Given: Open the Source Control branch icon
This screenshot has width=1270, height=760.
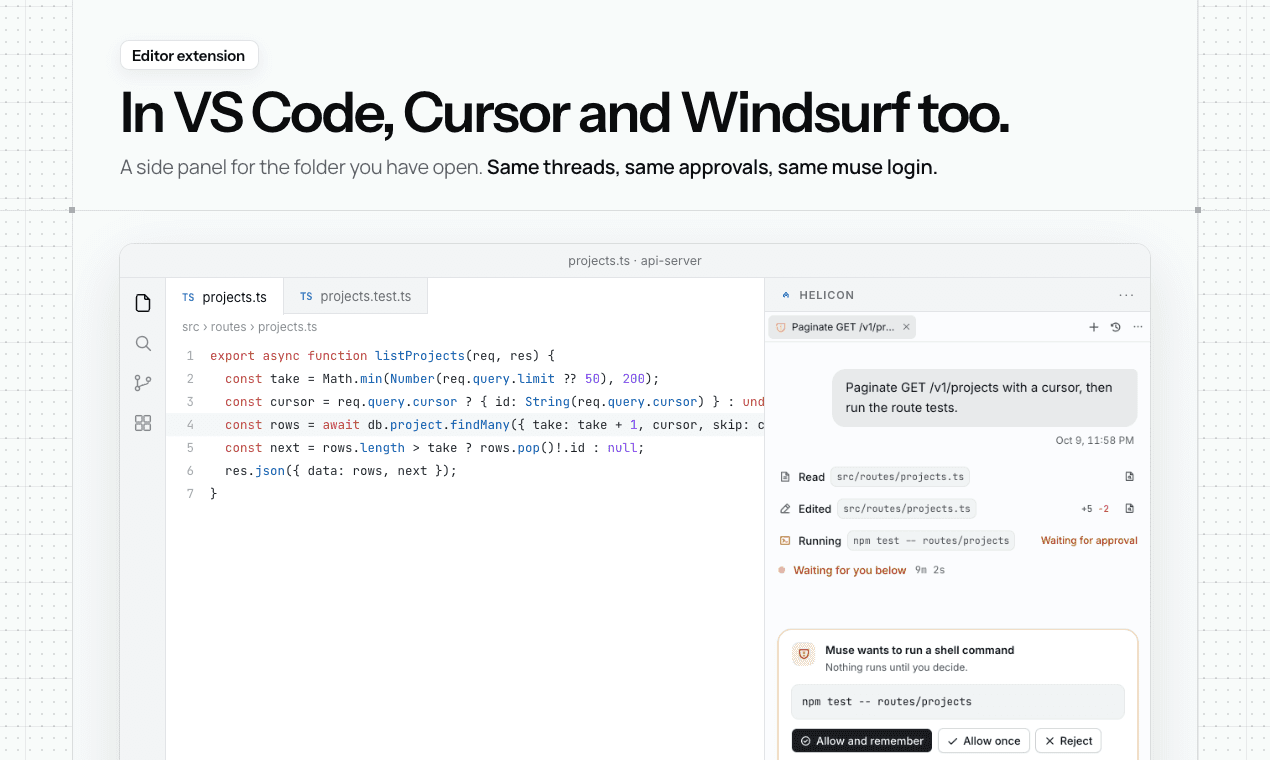Looking at the screenshot, I should tap(143, 383).
